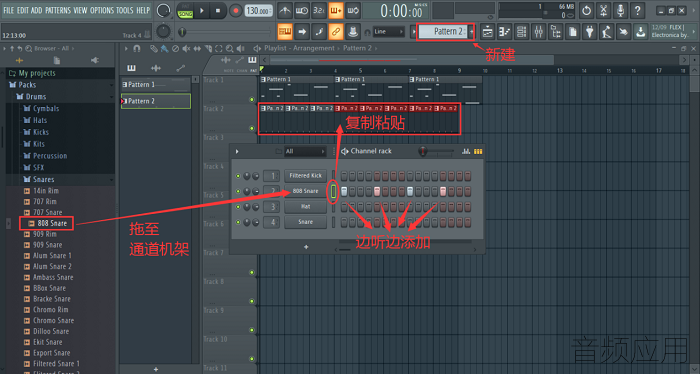Viewport: 700px width, 374px height.
Task: Toggle Track 1 mute LED
Action: pos(252,100)
